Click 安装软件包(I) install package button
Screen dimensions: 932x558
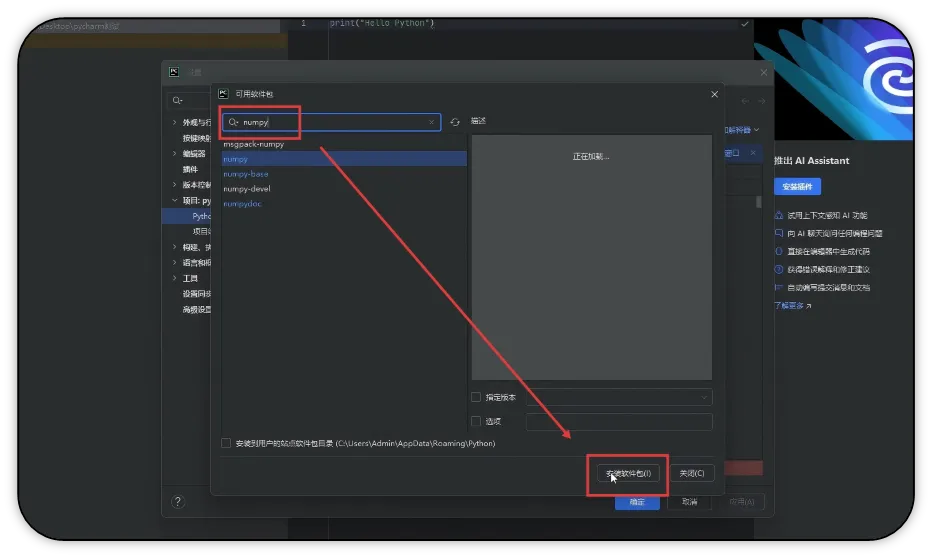click(628, 474)
